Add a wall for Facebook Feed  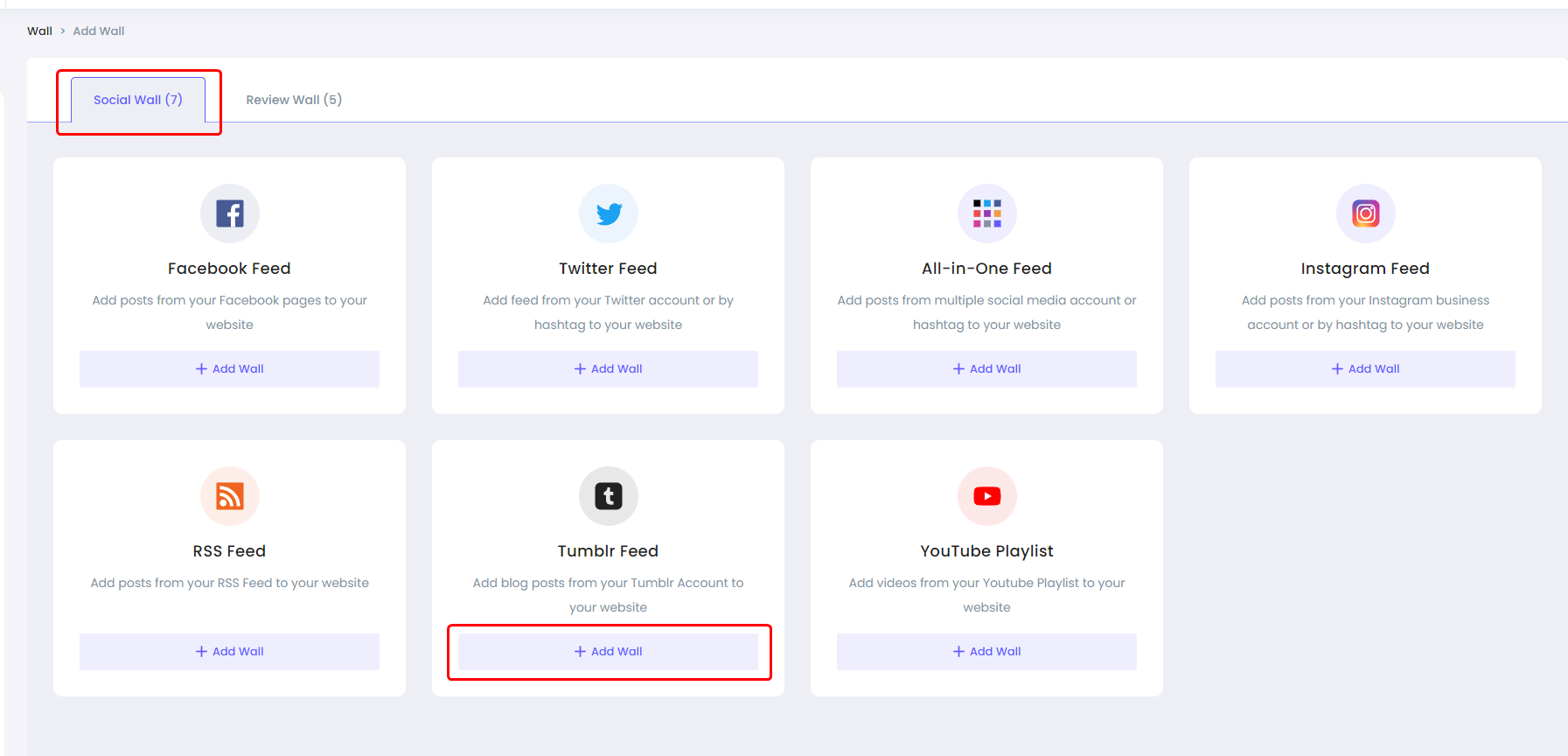(x=229, y=368)
